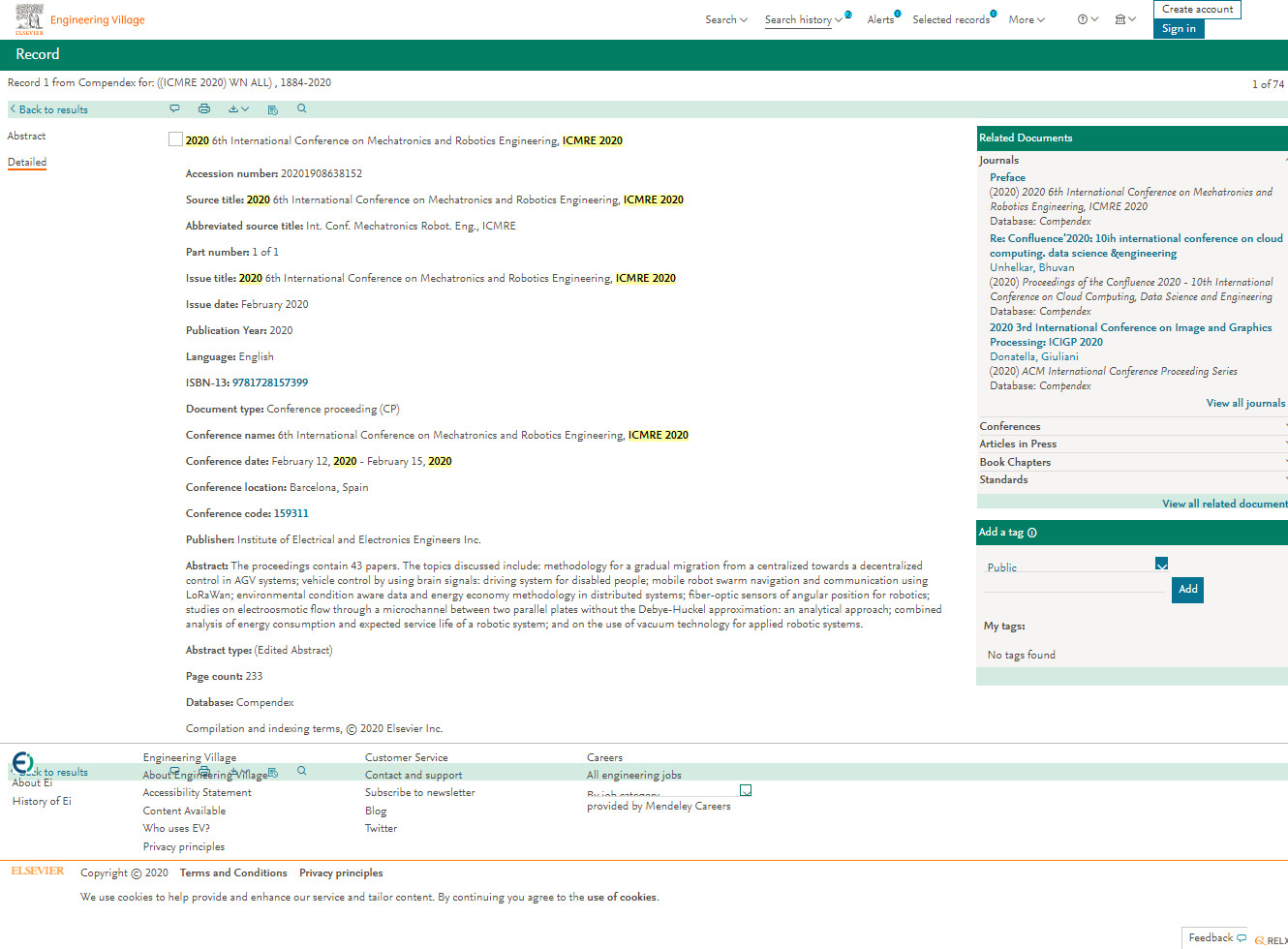The image size is (1288, 949).
Task: Open Content Available footer link
Action: tap(184, 811)
